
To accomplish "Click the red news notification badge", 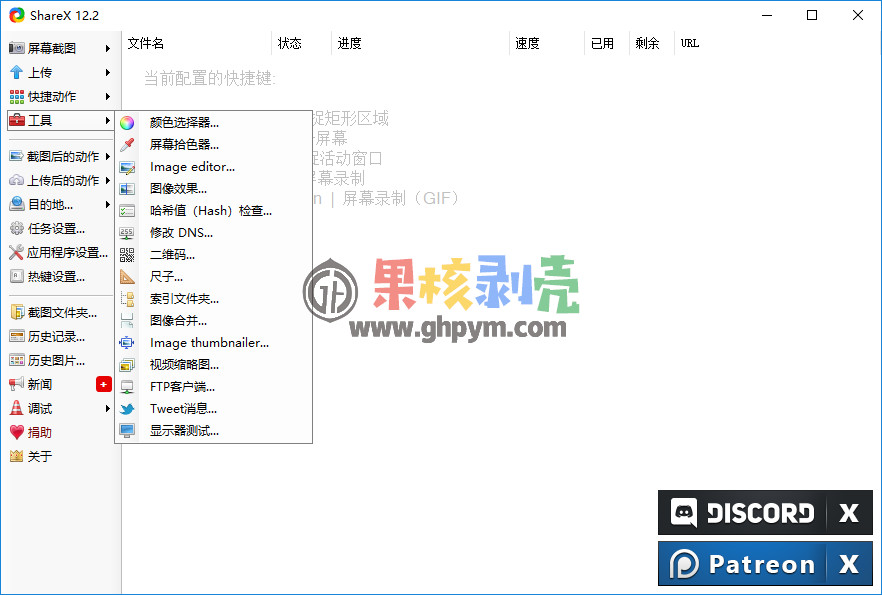I will tap(104, 384).
